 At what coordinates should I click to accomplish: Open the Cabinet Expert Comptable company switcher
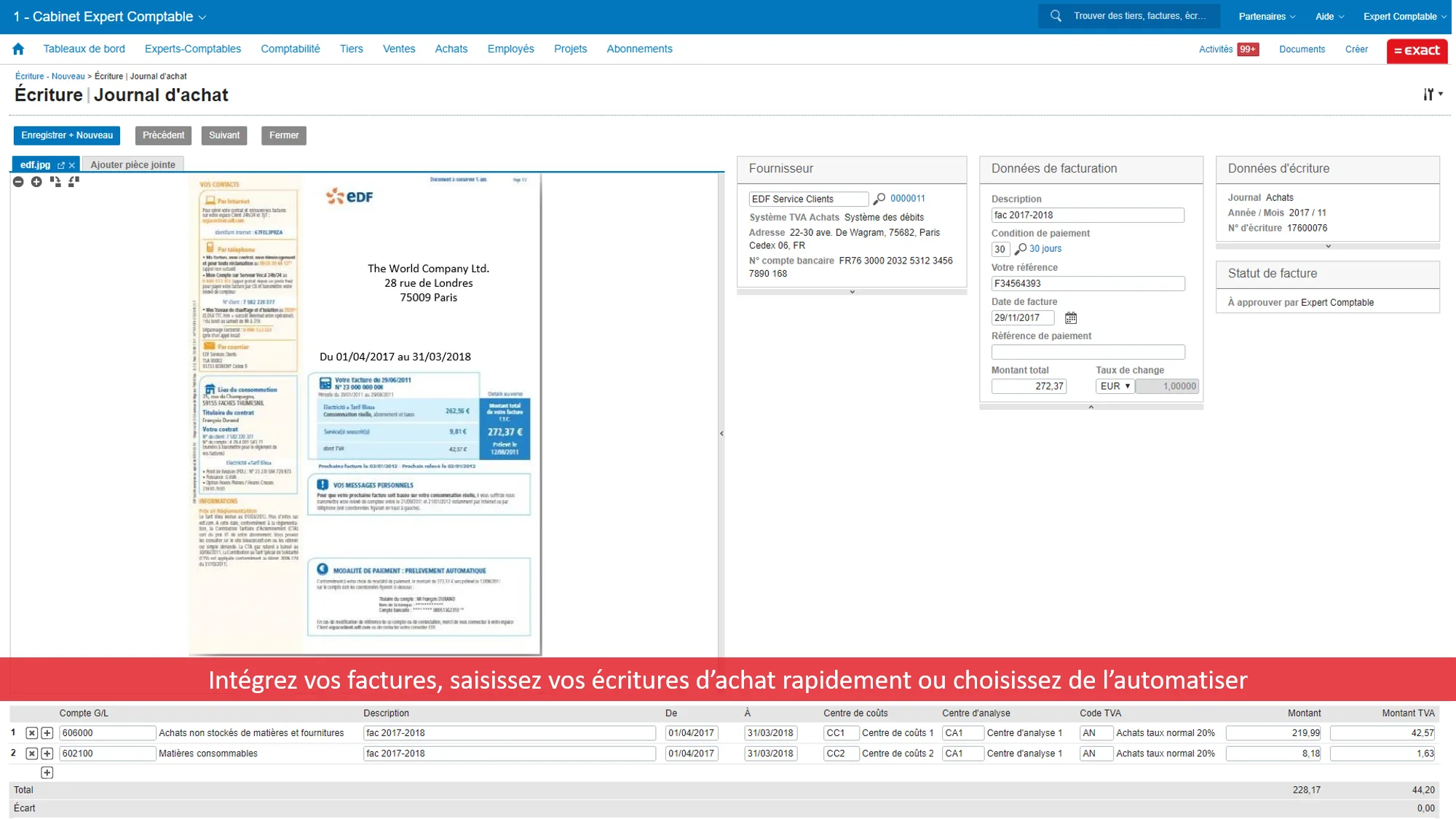coord(110,16)
